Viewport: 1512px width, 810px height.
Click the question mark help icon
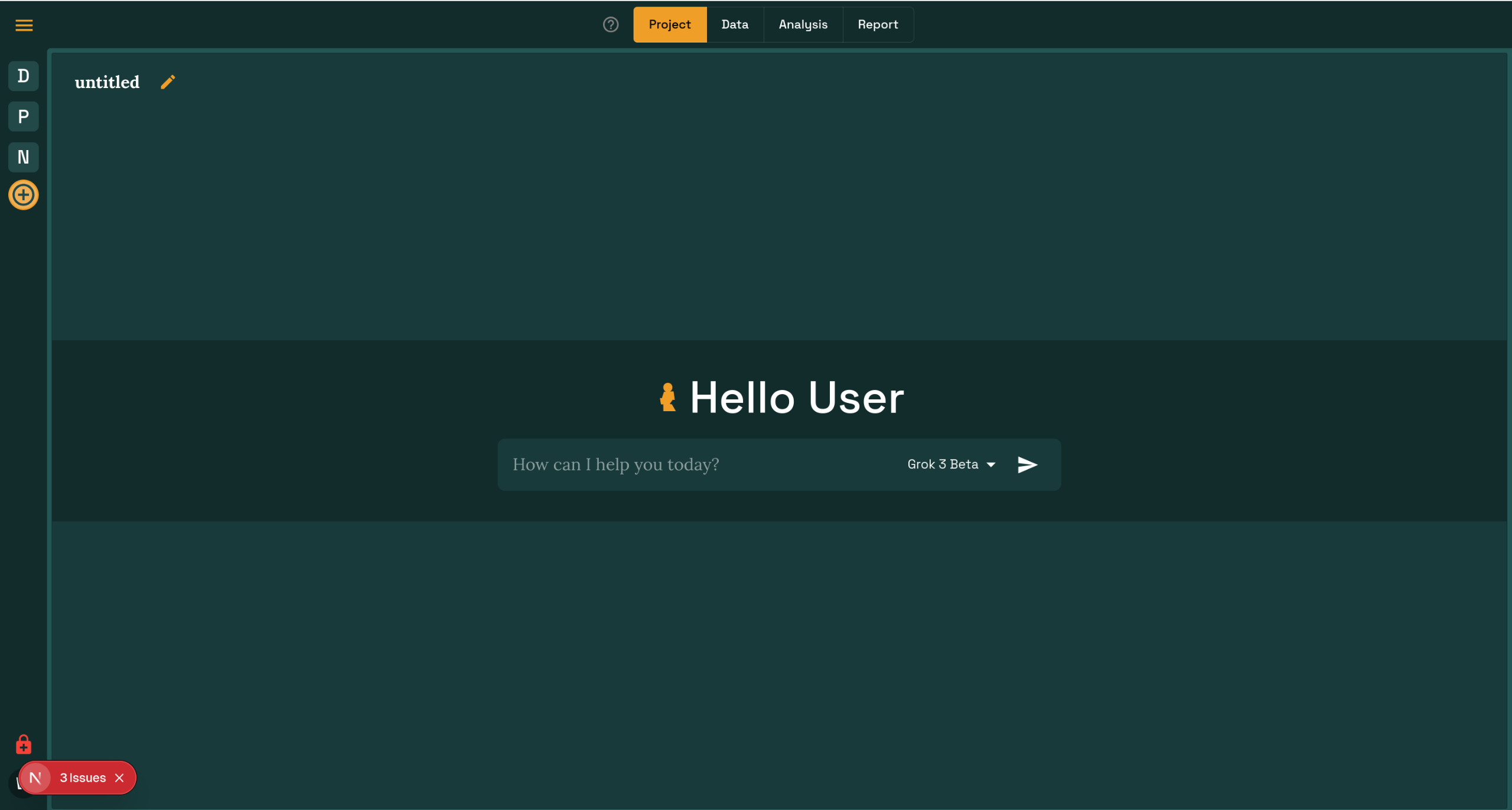(610, 25)
